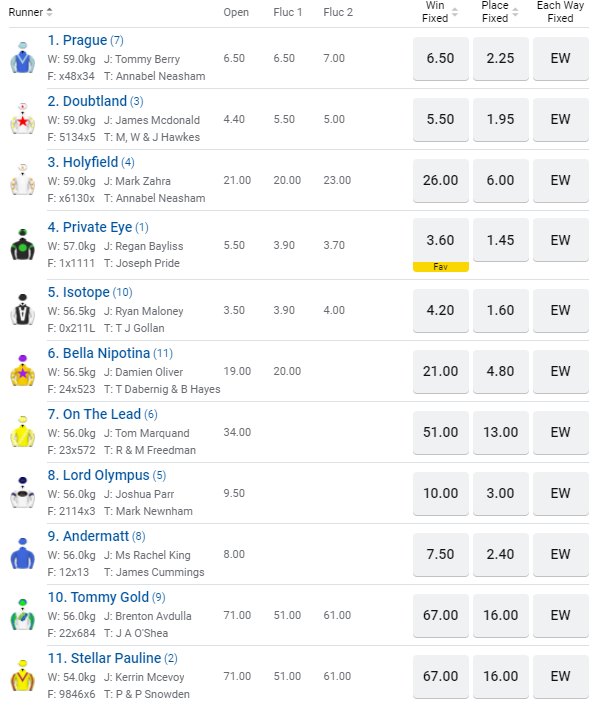
Task: Click Prague's jockey silks icon
Action: [22, 59]
